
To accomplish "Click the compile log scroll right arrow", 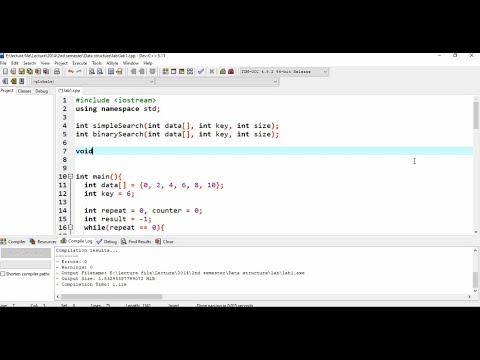I will [x=470, y=296].
